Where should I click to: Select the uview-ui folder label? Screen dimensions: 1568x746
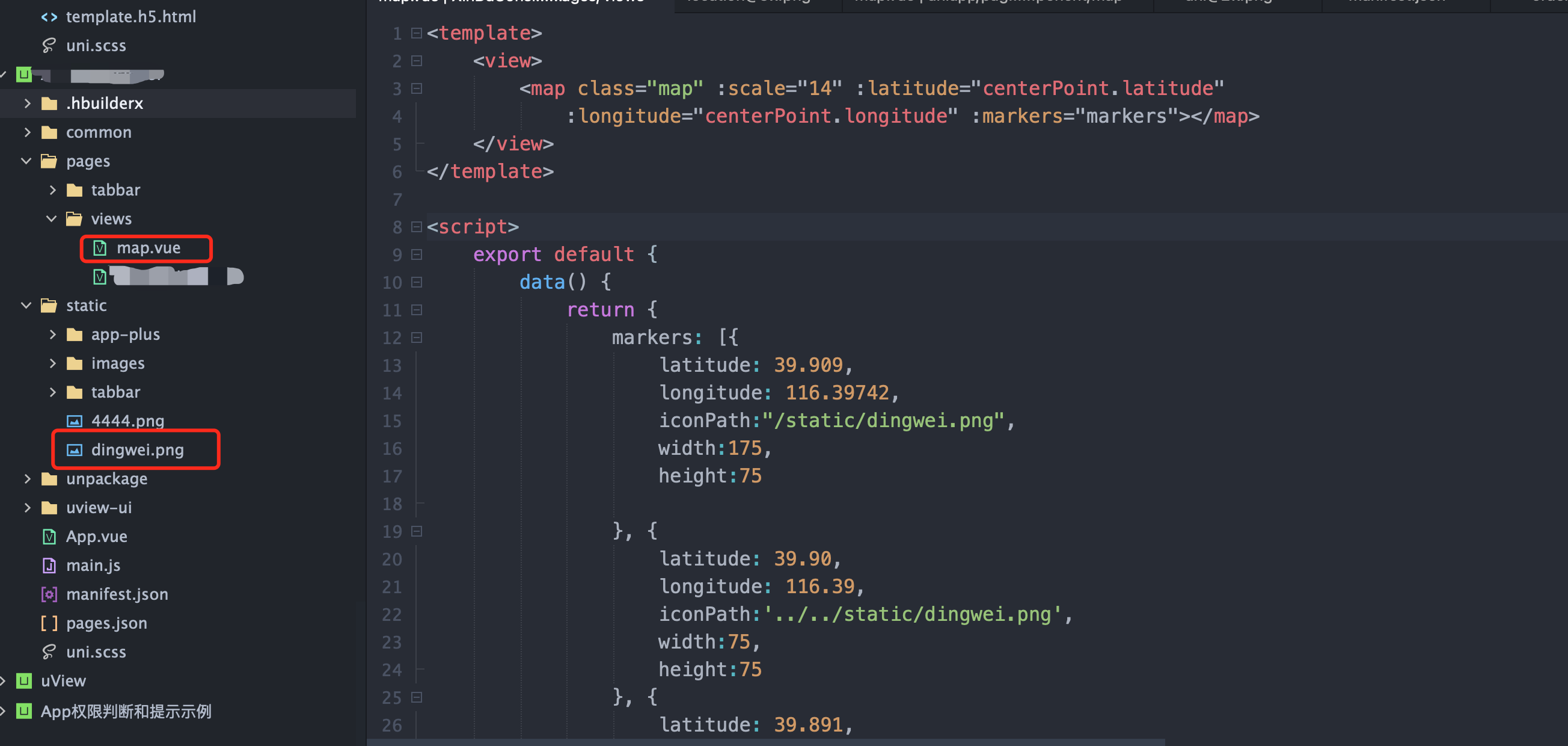99,508
